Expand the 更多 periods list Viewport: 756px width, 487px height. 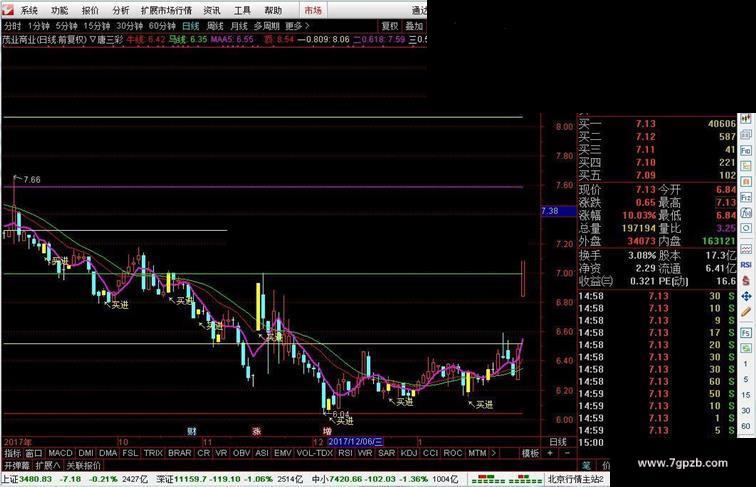pos(297,26)
